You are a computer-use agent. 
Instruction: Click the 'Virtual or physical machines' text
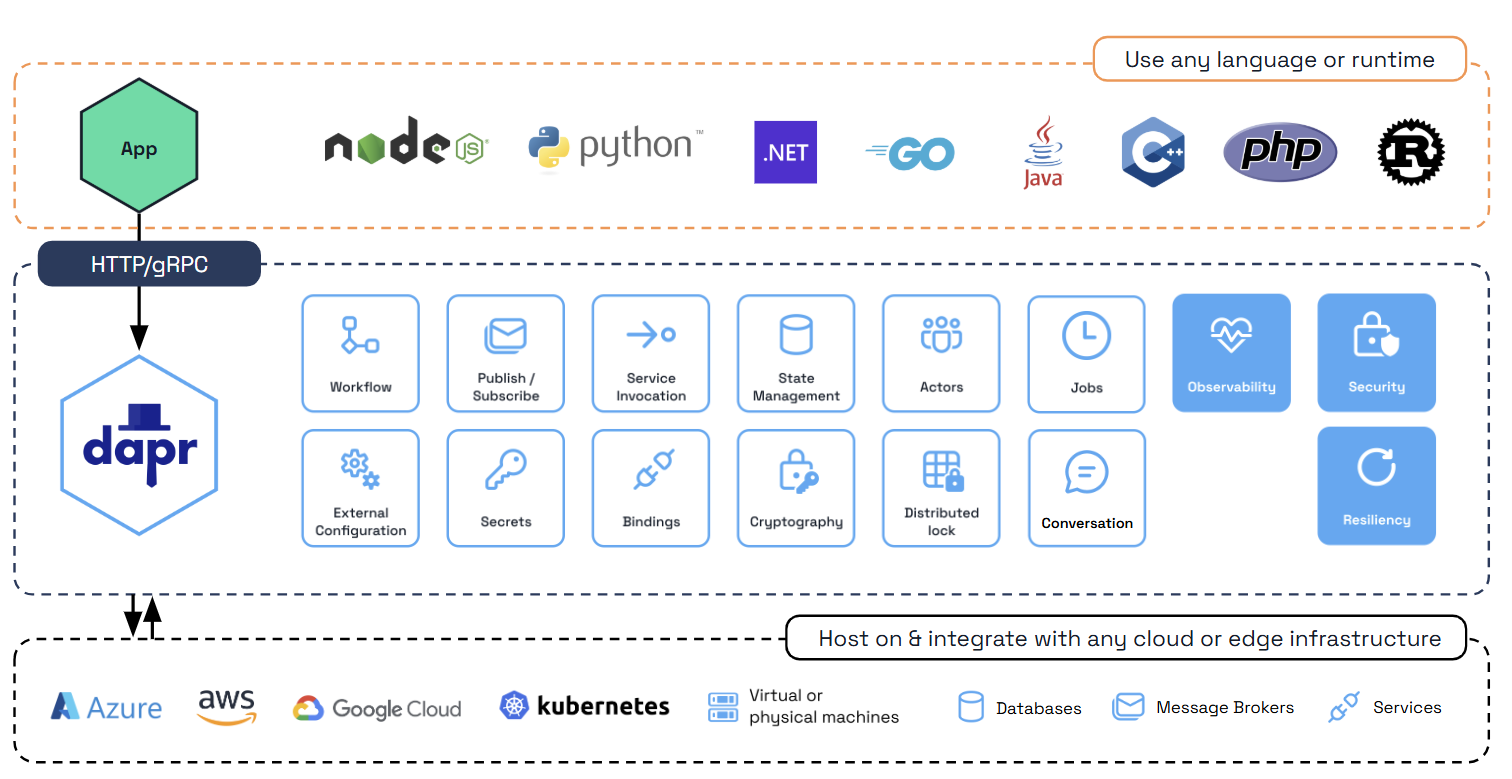tap(824, 706)
